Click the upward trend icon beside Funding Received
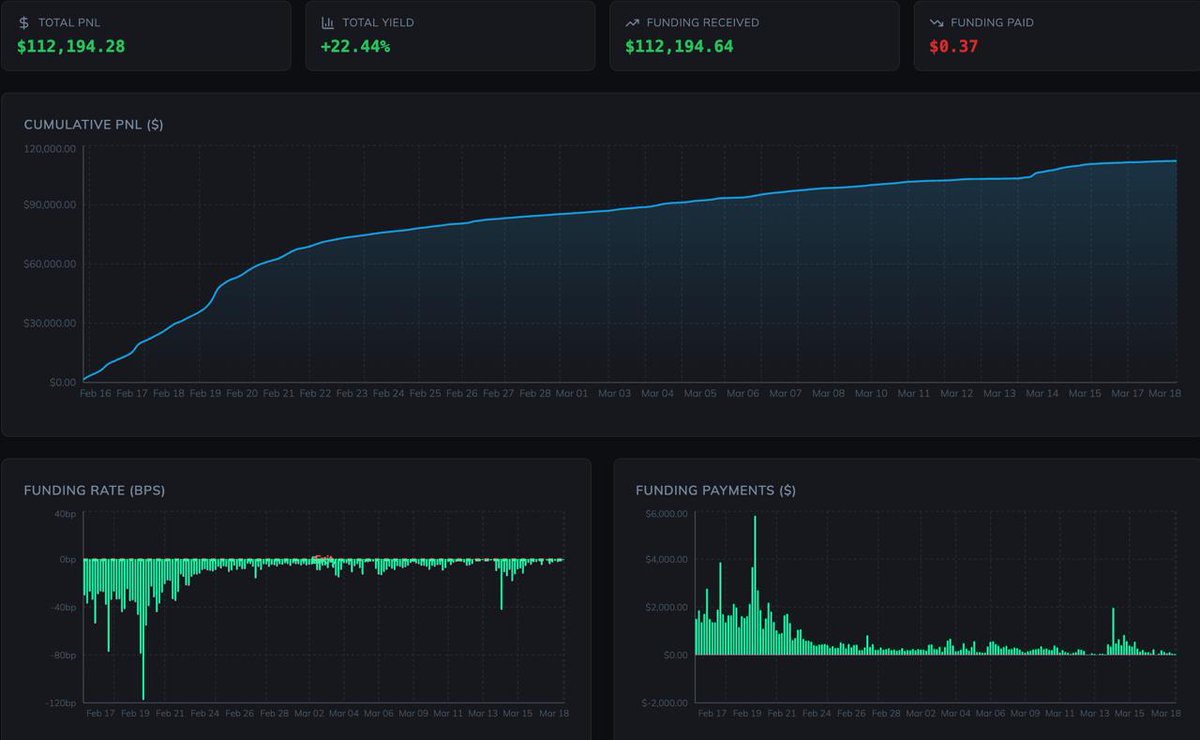The width and height of the screenshot is (1200, 740). tap(632, 22)
